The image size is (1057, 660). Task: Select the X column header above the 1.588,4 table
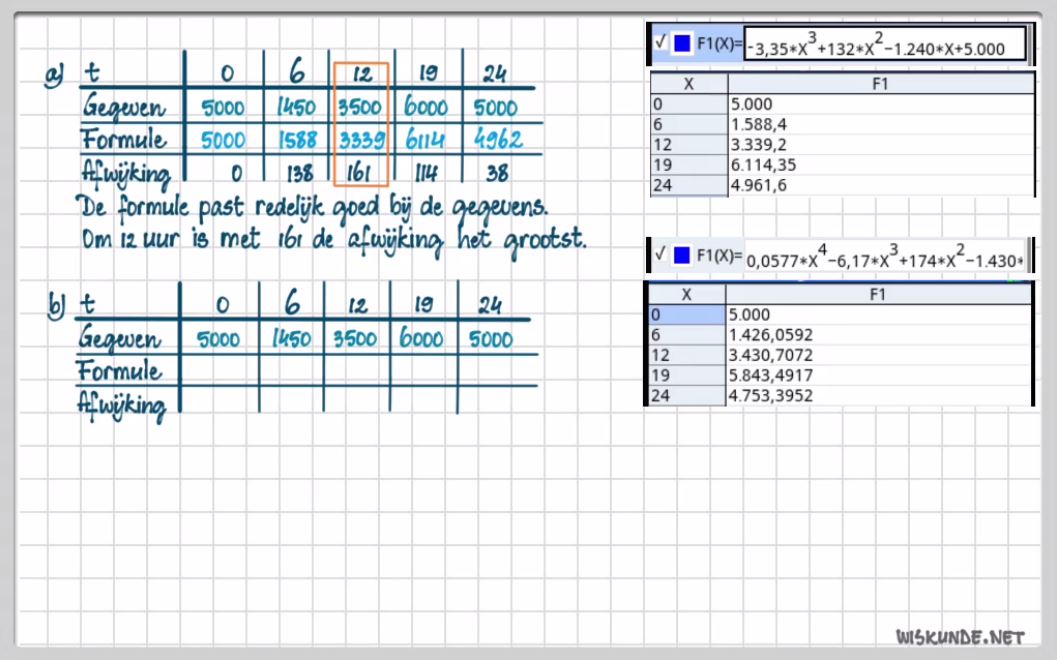(x=688, y=84)
